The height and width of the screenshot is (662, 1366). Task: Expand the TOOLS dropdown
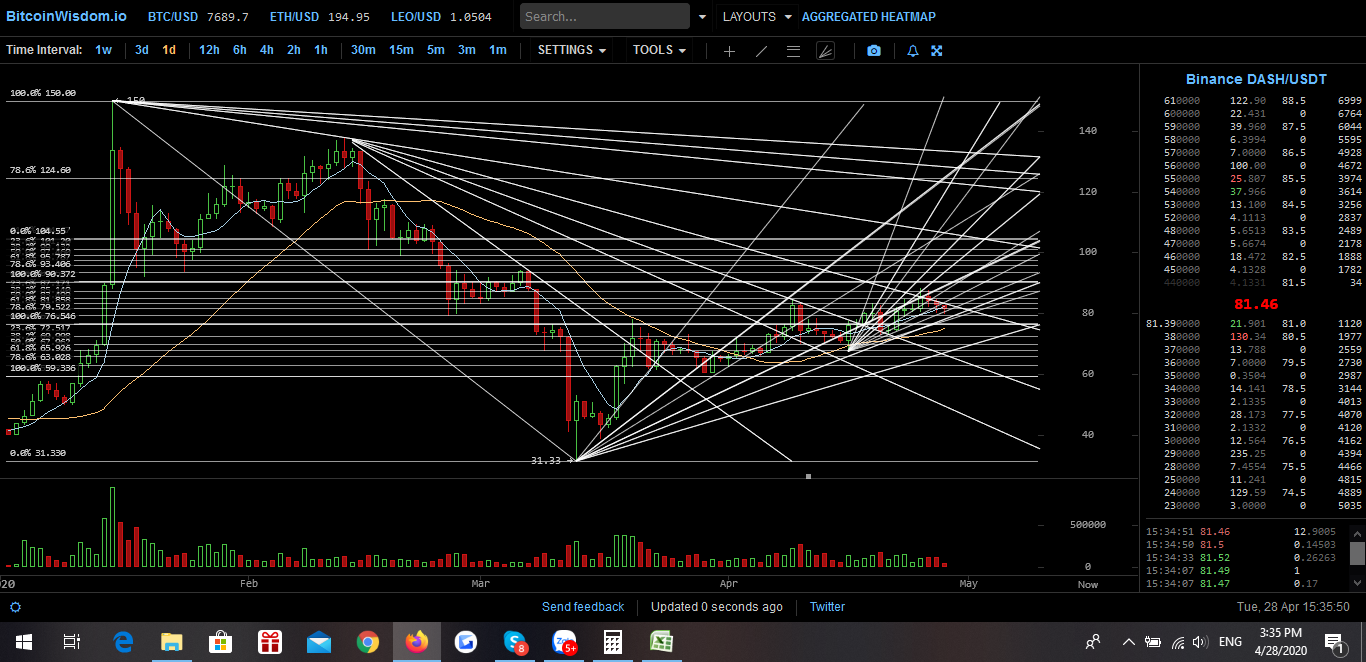[x=660, y=50]
